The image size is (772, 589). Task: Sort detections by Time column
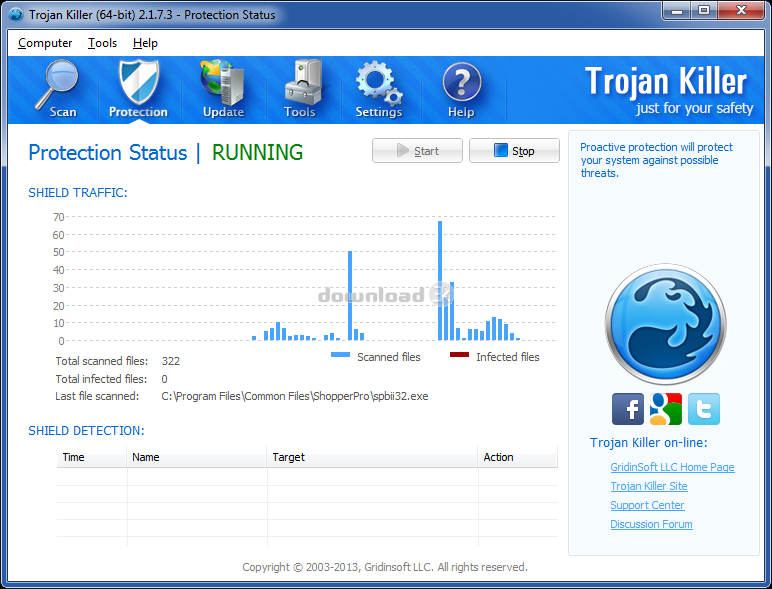pos(92,457)
